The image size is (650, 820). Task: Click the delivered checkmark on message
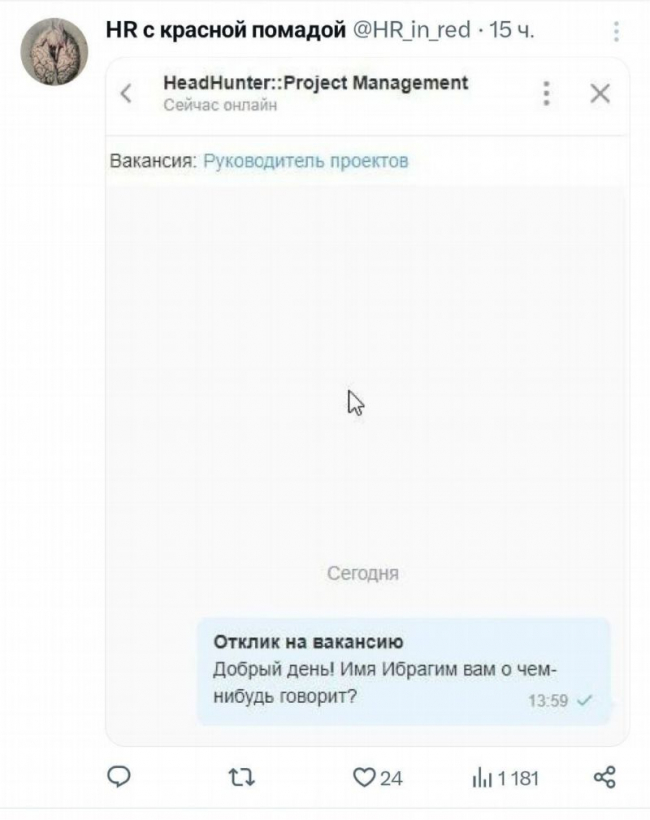click(584, 700)
